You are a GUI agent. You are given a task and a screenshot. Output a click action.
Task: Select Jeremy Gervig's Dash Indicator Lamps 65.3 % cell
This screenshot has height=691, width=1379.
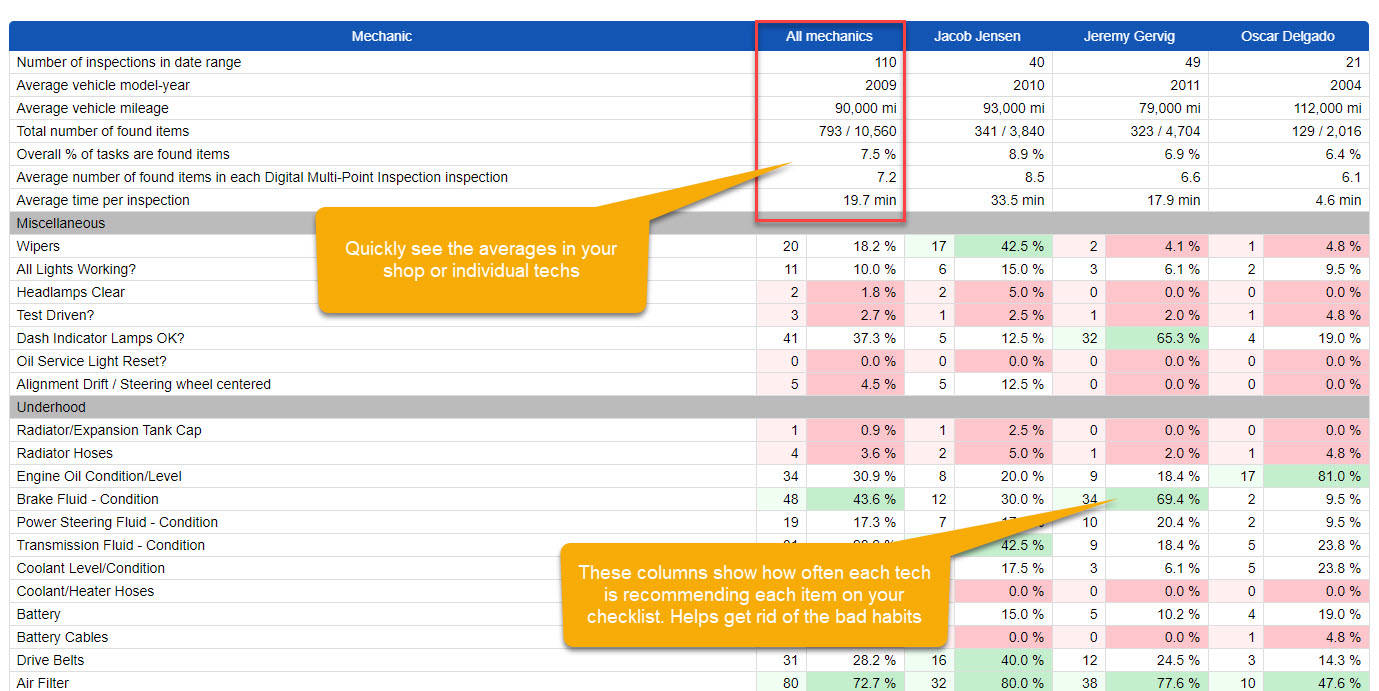pos(1155,338)
